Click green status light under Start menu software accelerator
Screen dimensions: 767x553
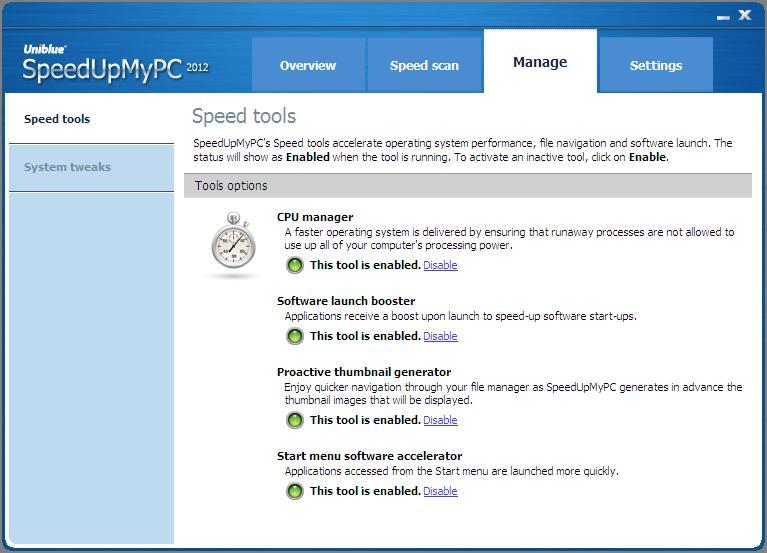[294, 491]
